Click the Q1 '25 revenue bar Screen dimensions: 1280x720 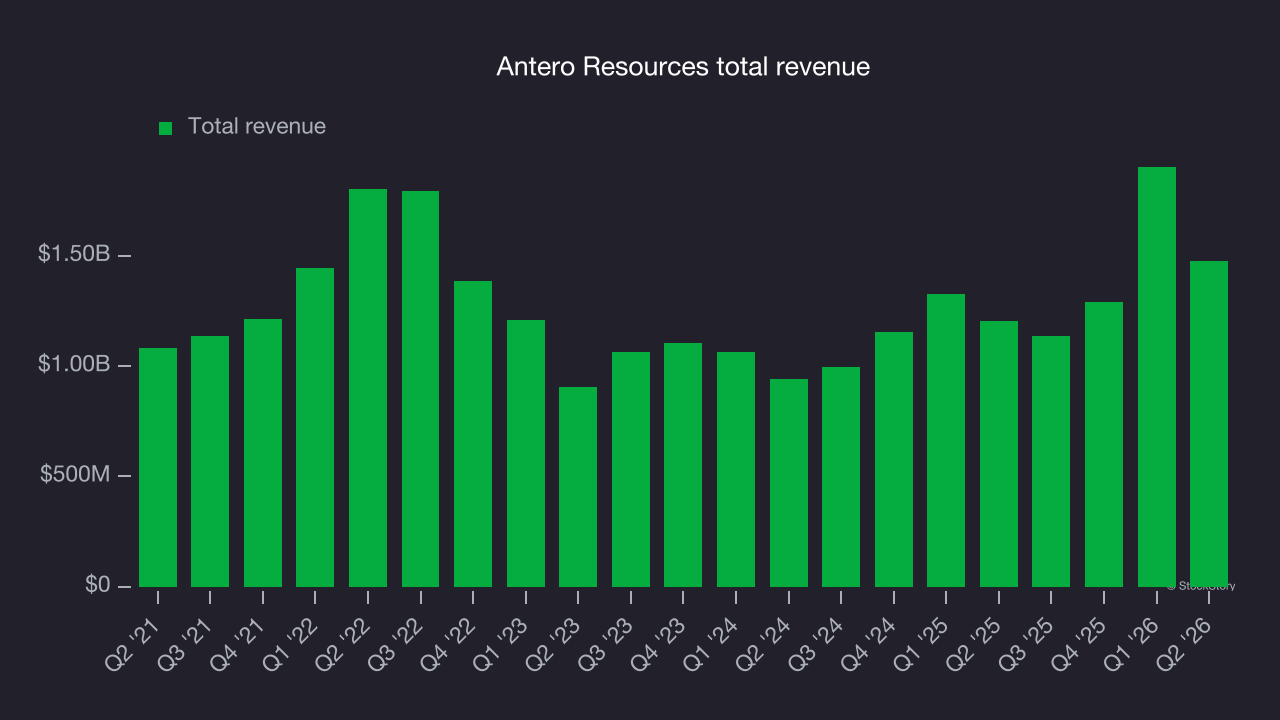pyautogui.click(x=946, y=440)
